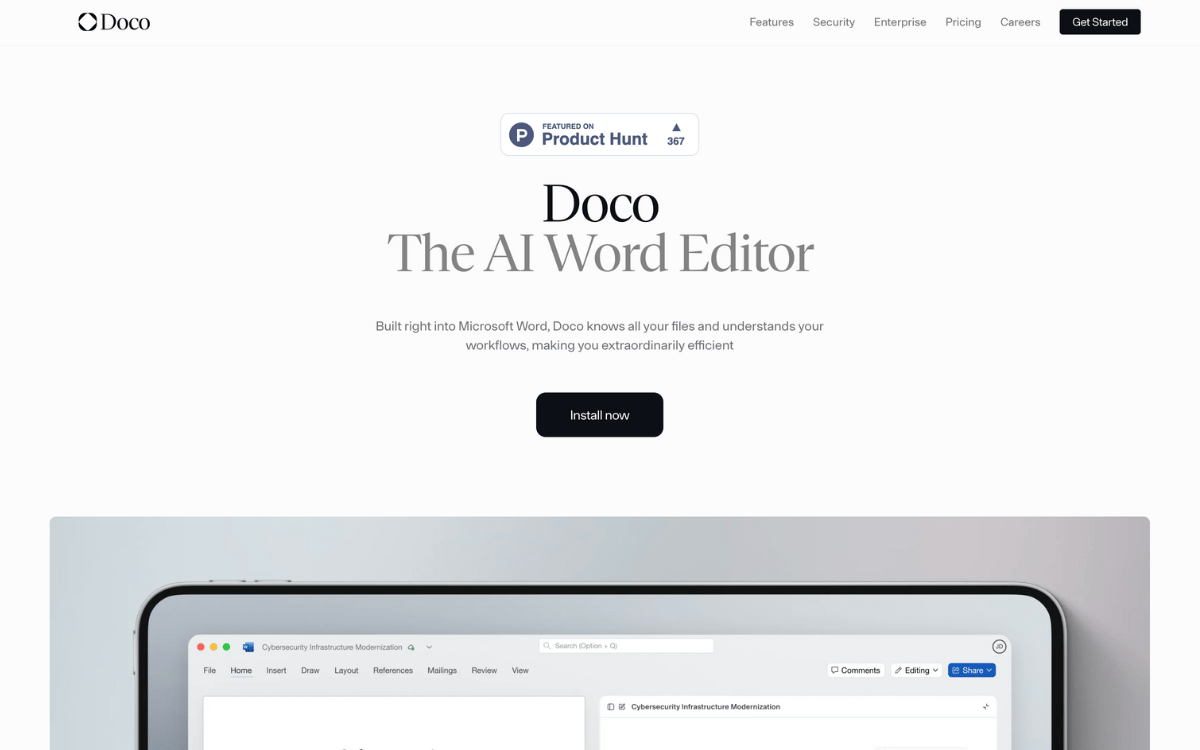Click the Doco logo in header

tap(114, 22)
